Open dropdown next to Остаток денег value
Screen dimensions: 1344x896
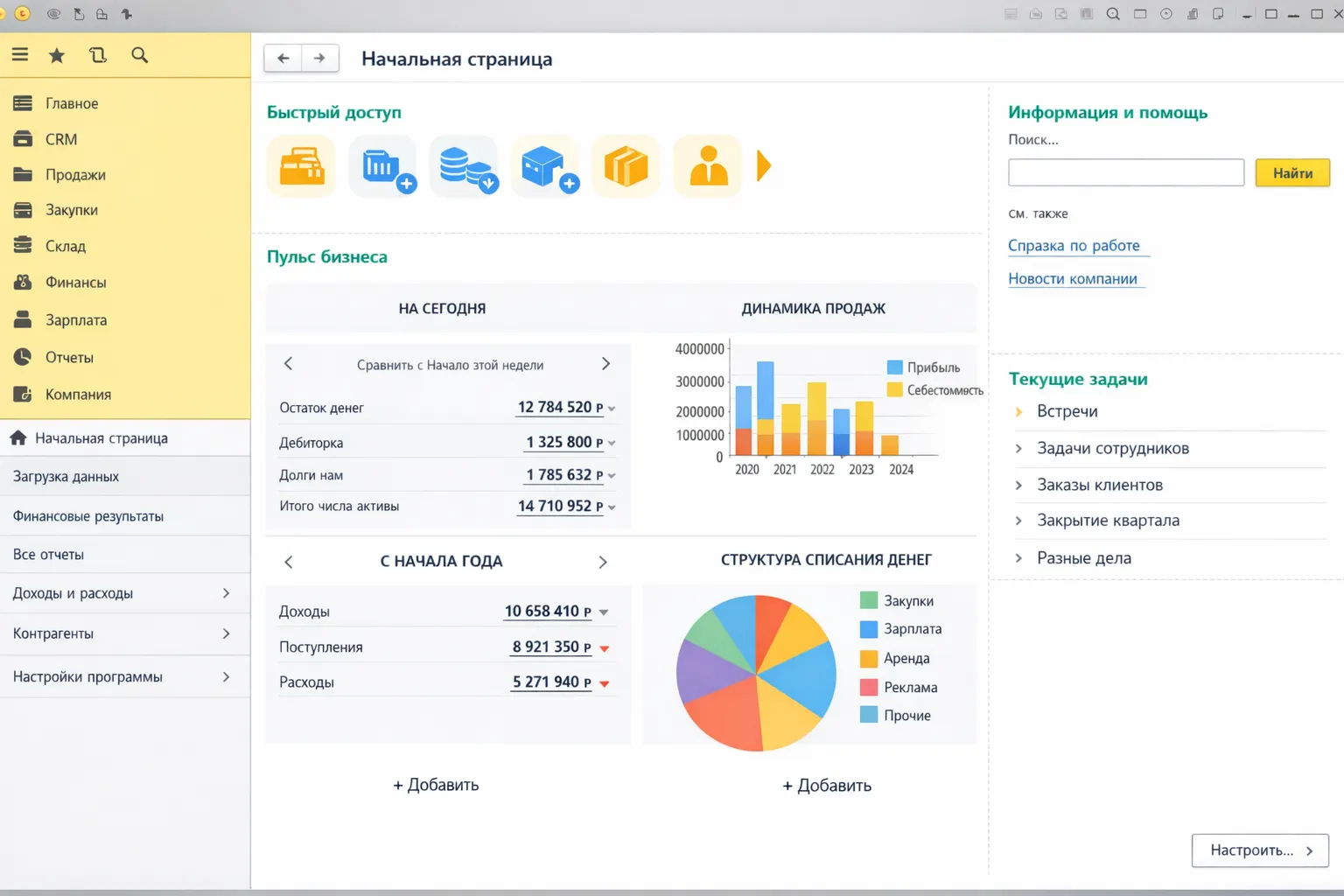(x=612, y=409)
